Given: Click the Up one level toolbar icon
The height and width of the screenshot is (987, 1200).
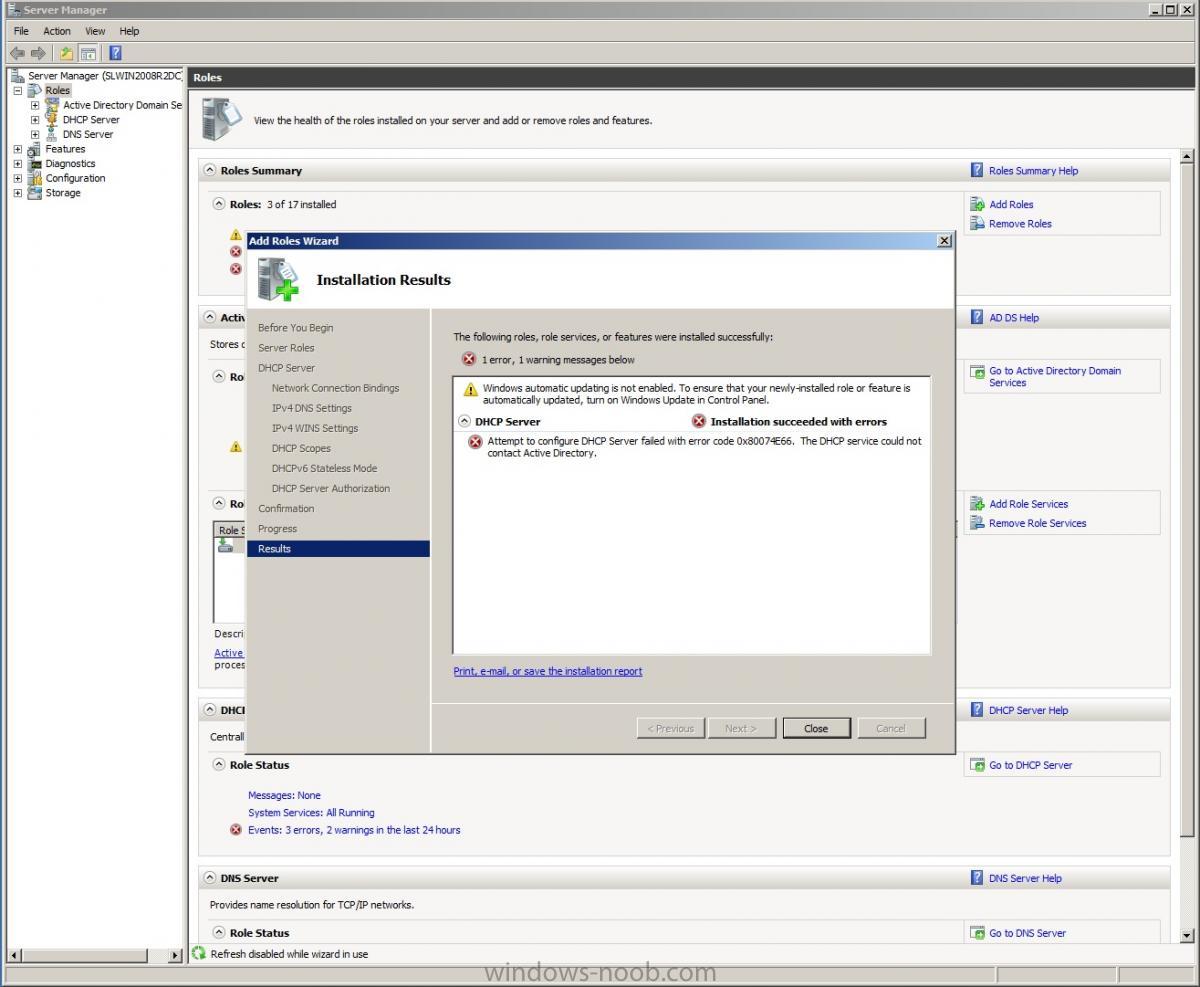Looking at the screenshot, I should point(66,53).
